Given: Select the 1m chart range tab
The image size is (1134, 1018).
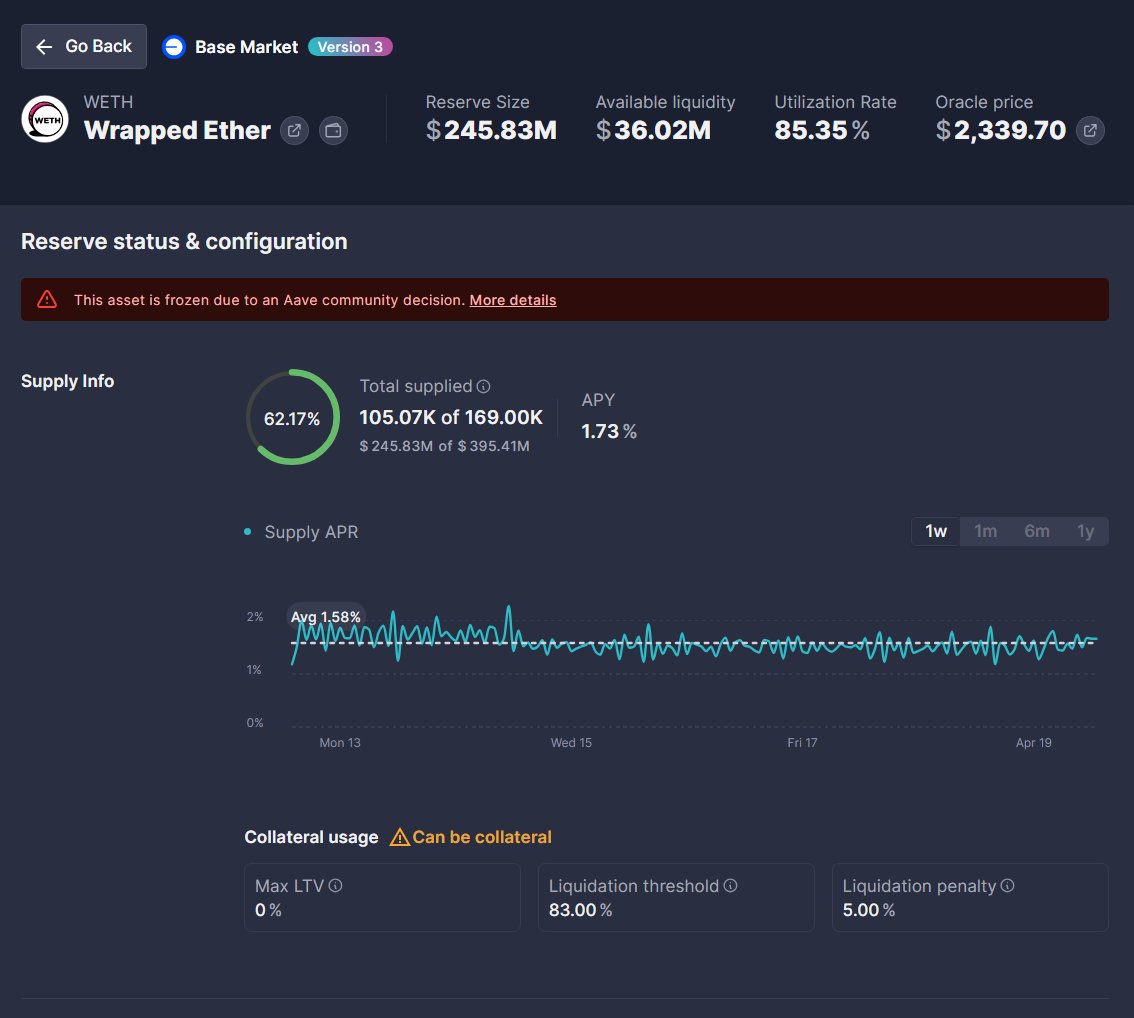Looking at the screenshot, I should [986, 531].
